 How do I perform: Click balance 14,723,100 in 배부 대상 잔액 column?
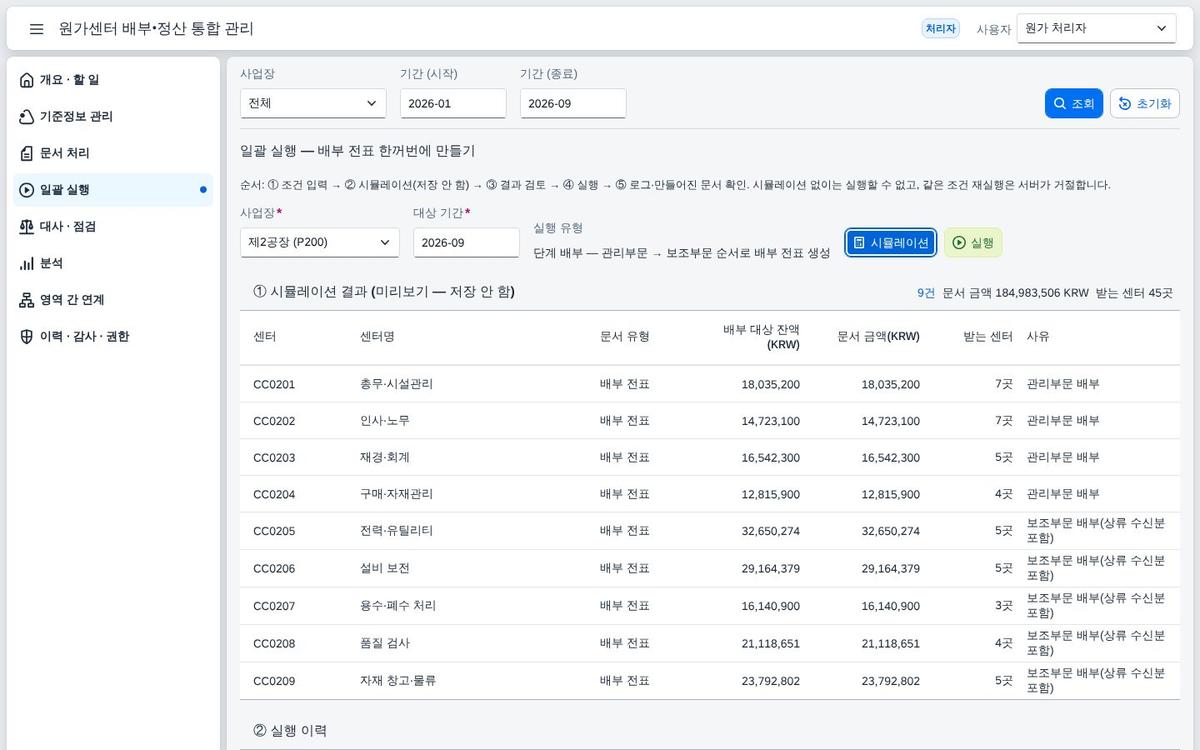click(770, 421)
